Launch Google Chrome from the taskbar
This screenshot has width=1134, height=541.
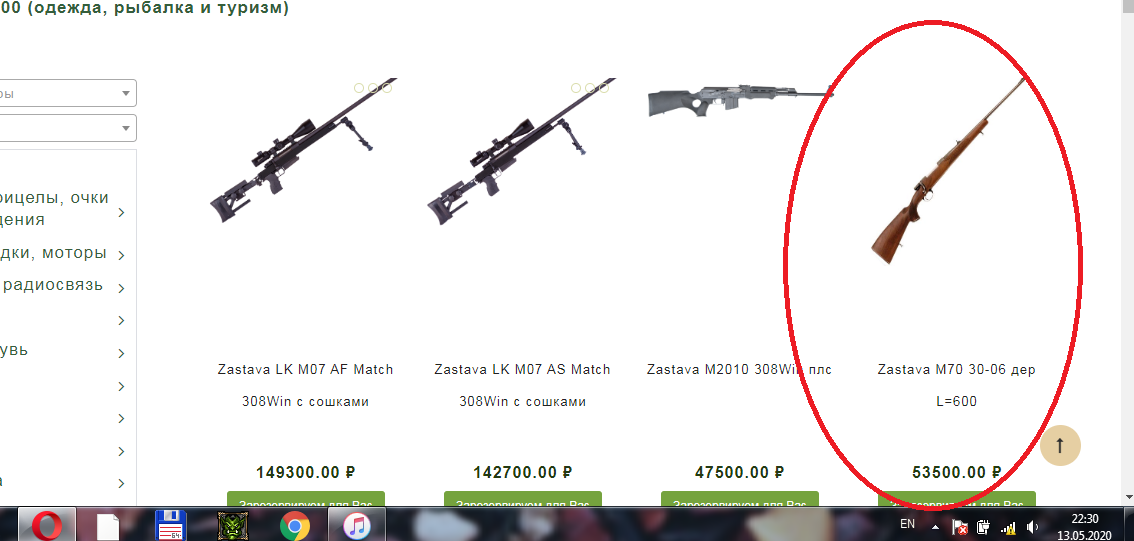(294, 526)
